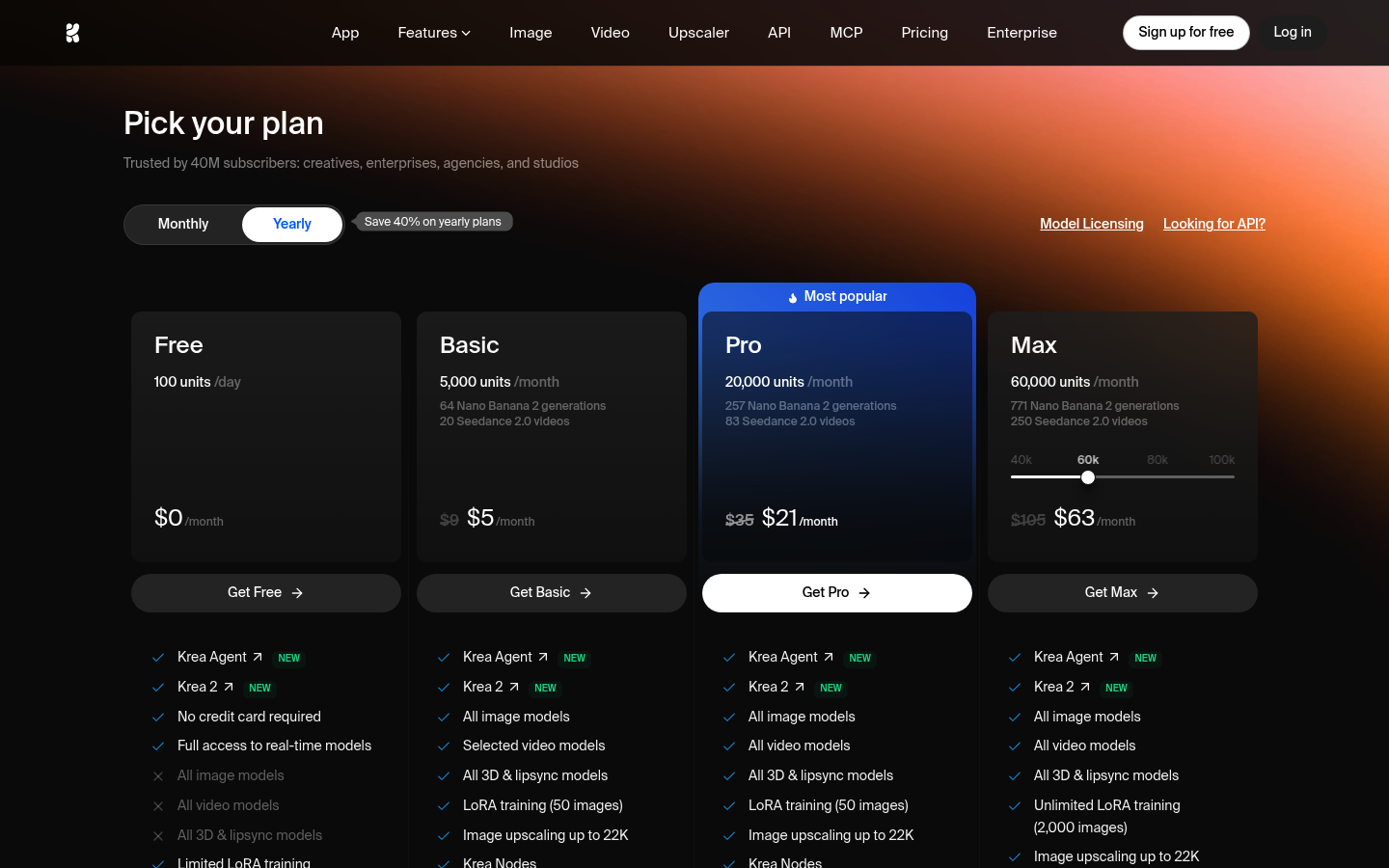Select the 80k mark on Max slider
This screenshot has height=868, width=1389.
pos(1157,460)
